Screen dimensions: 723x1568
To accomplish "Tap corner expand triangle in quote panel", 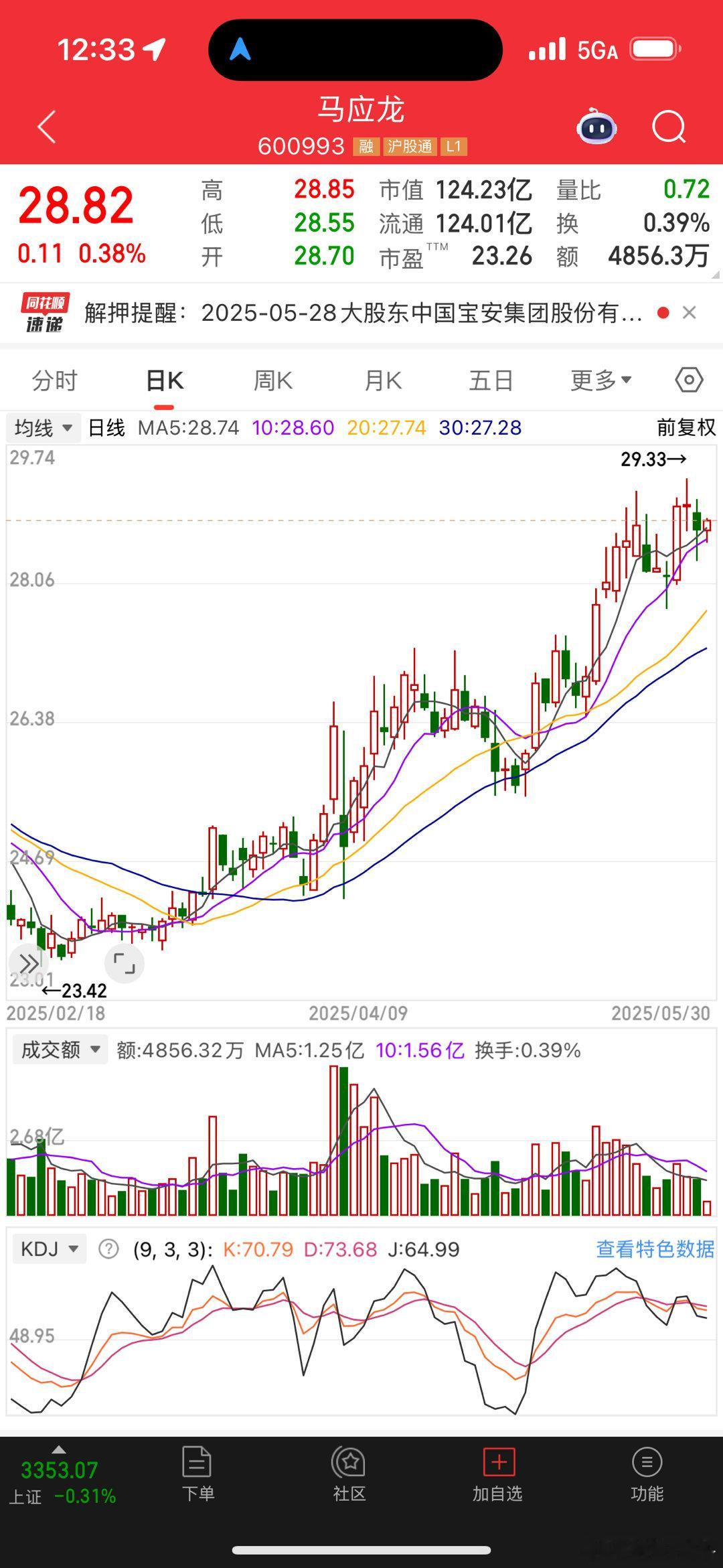I will tap(716, 275).
